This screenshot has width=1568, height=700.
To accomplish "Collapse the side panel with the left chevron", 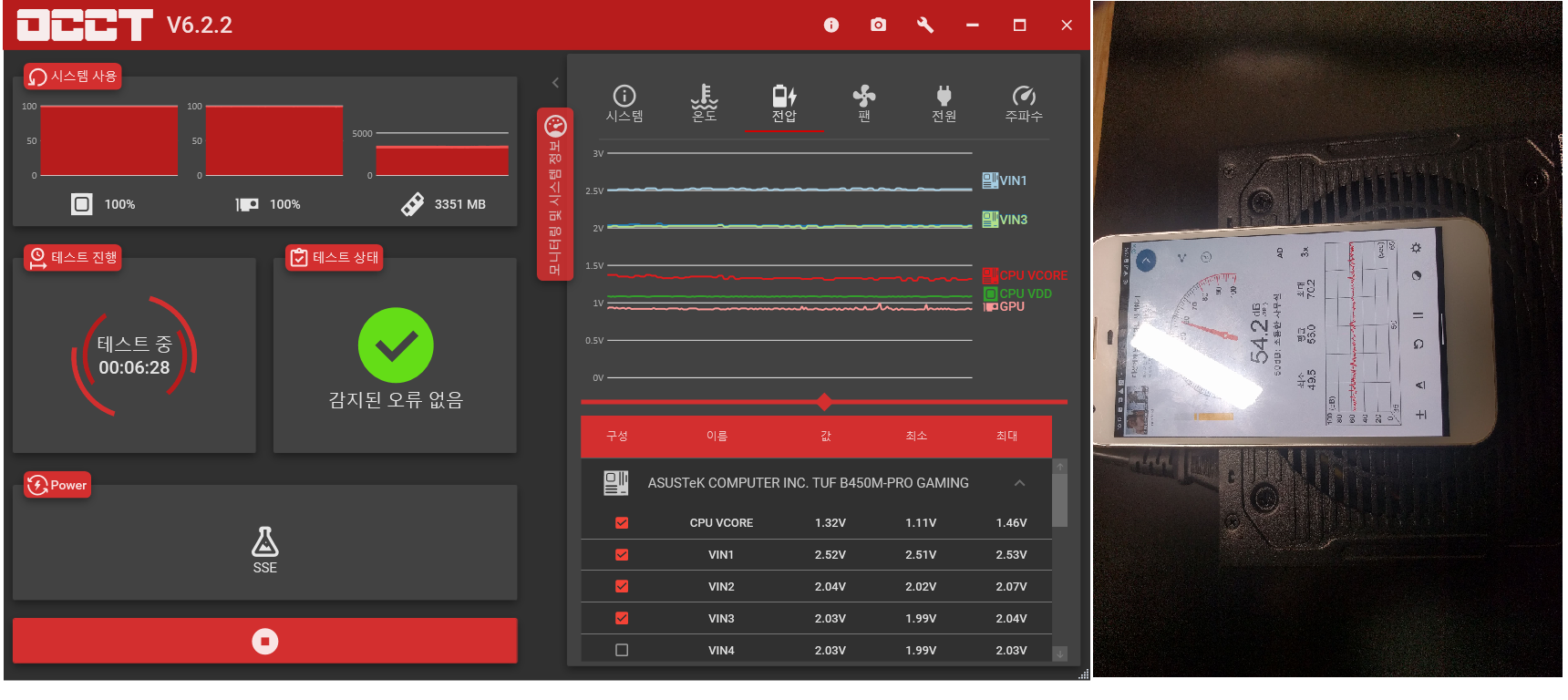I will (x=556, y=83).
